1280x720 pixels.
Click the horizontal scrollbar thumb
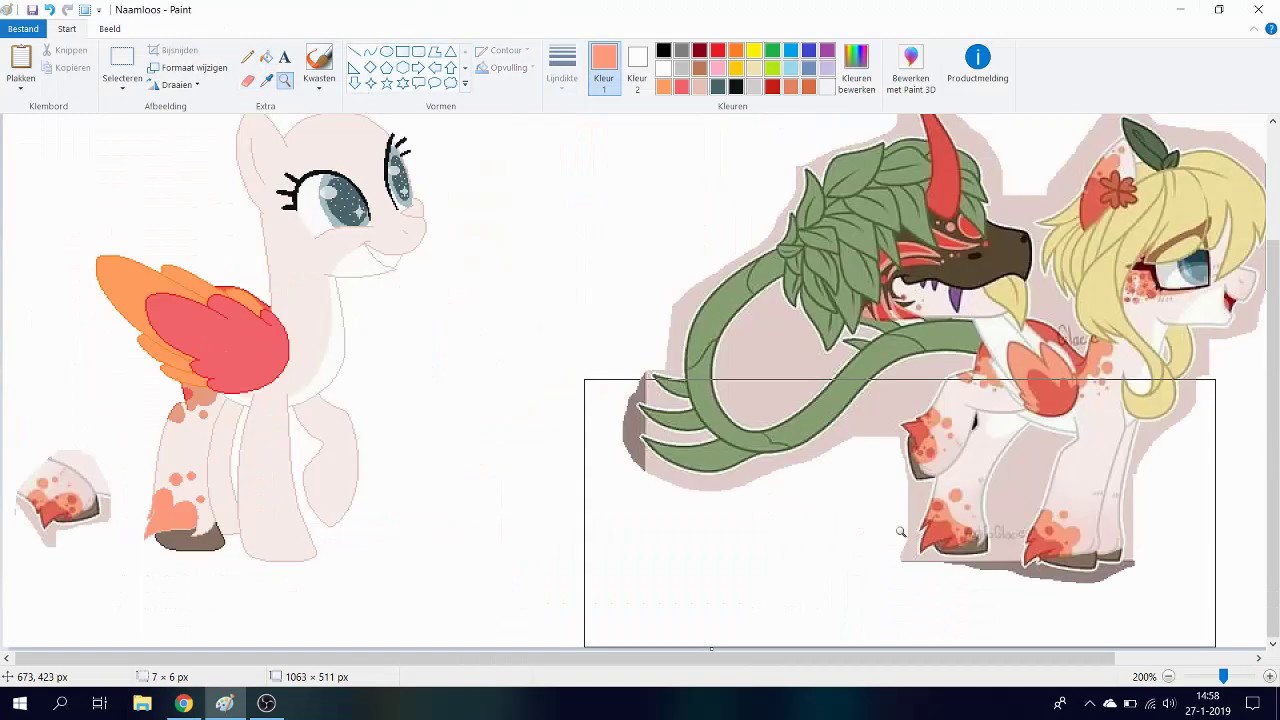563,658
